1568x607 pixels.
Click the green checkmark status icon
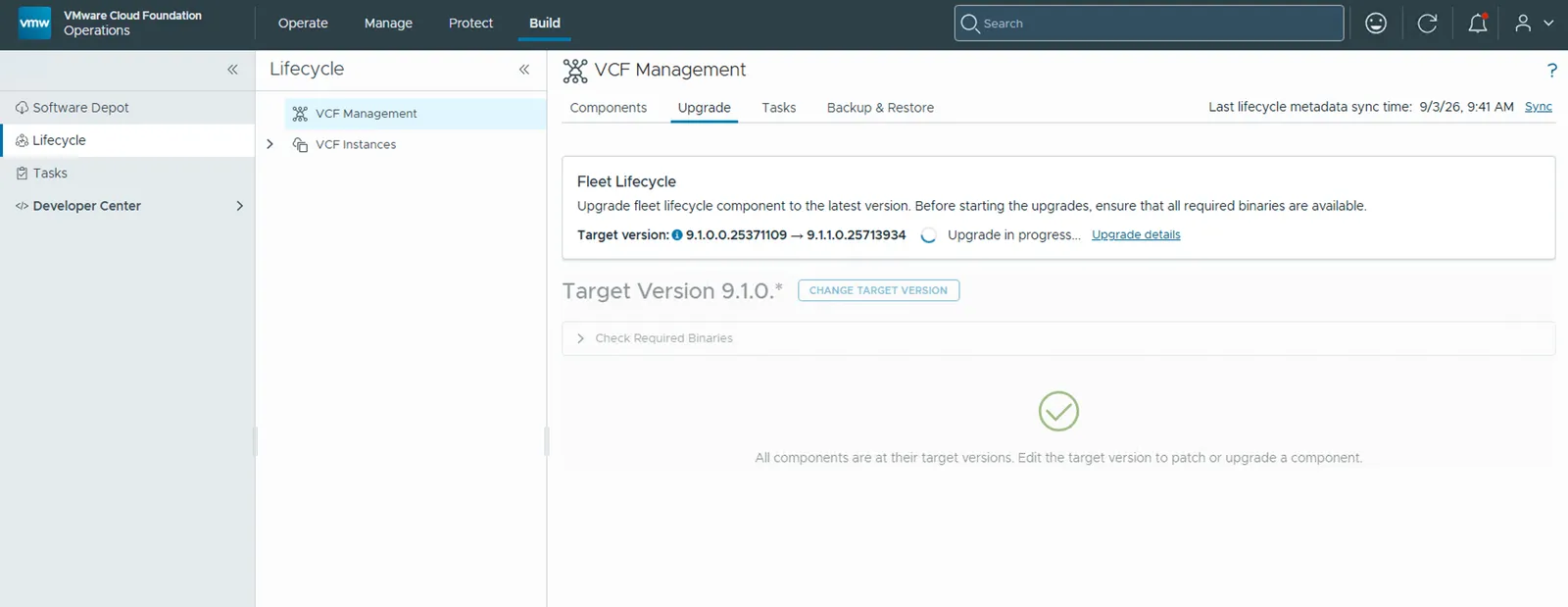[1058, 411]
